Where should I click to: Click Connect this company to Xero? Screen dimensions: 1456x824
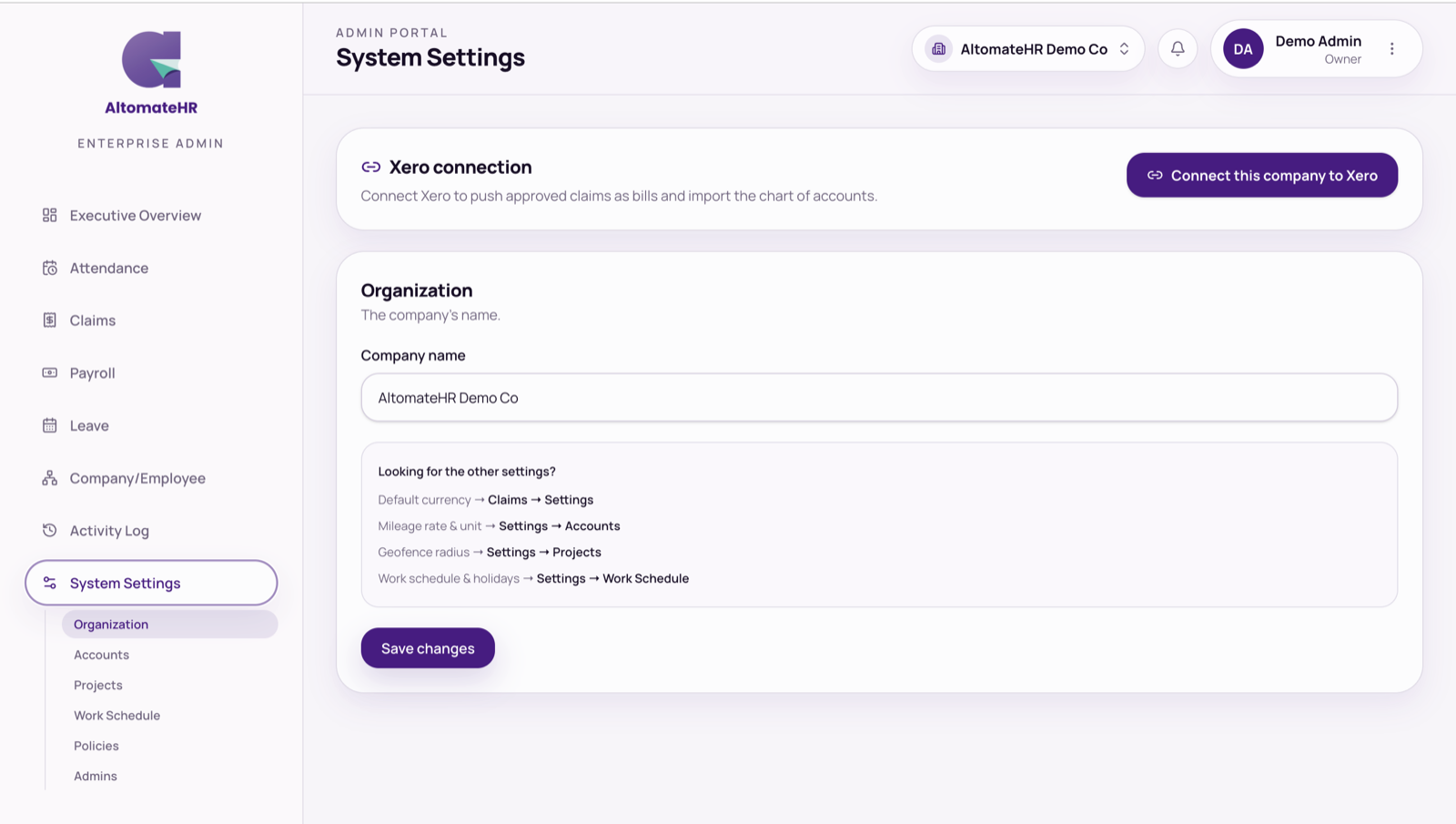[x=1262, y=175]
